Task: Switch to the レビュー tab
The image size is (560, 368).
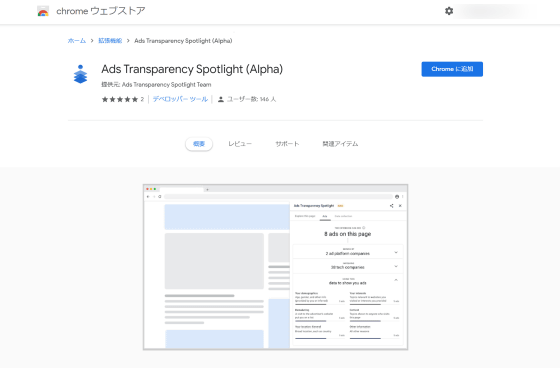Action: point(240,144)
